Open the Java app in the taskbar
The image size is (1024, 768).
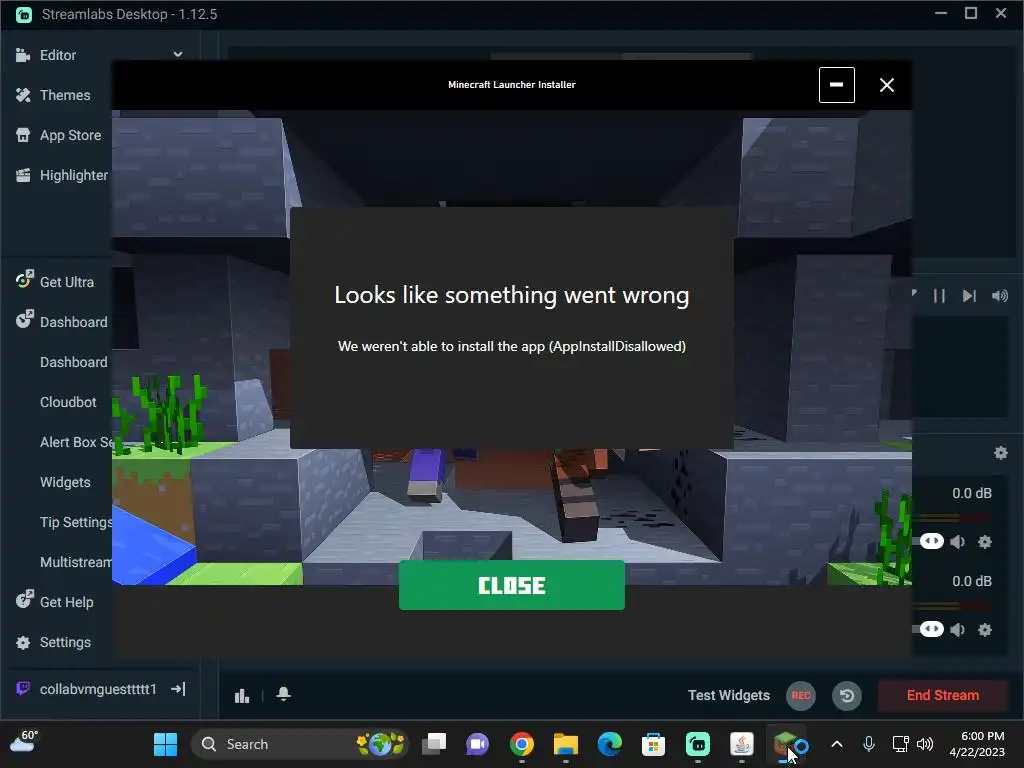point(741,744)
